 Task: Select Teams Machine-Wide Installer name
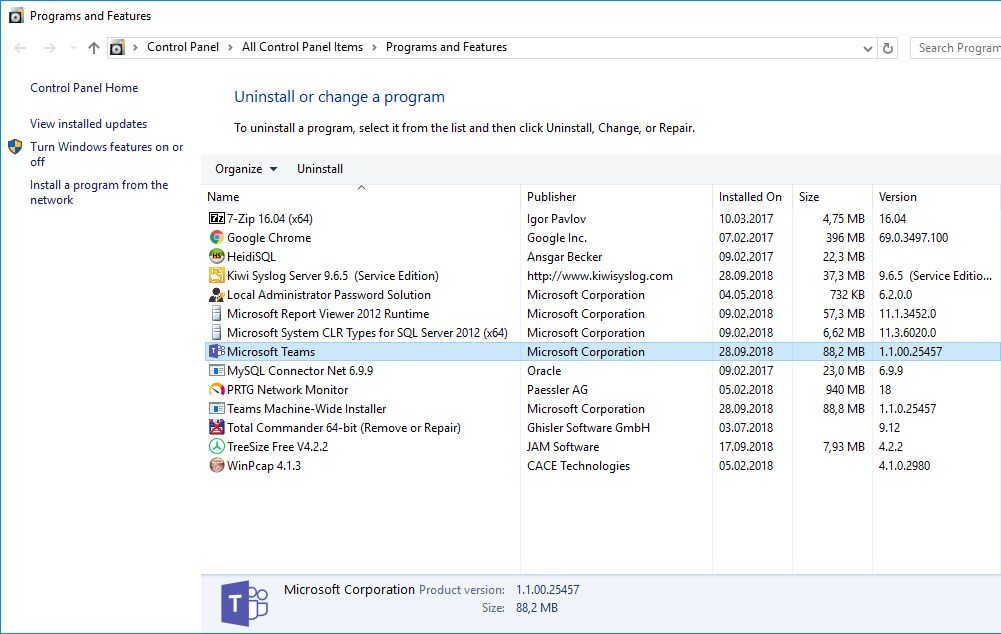[306, 409]
